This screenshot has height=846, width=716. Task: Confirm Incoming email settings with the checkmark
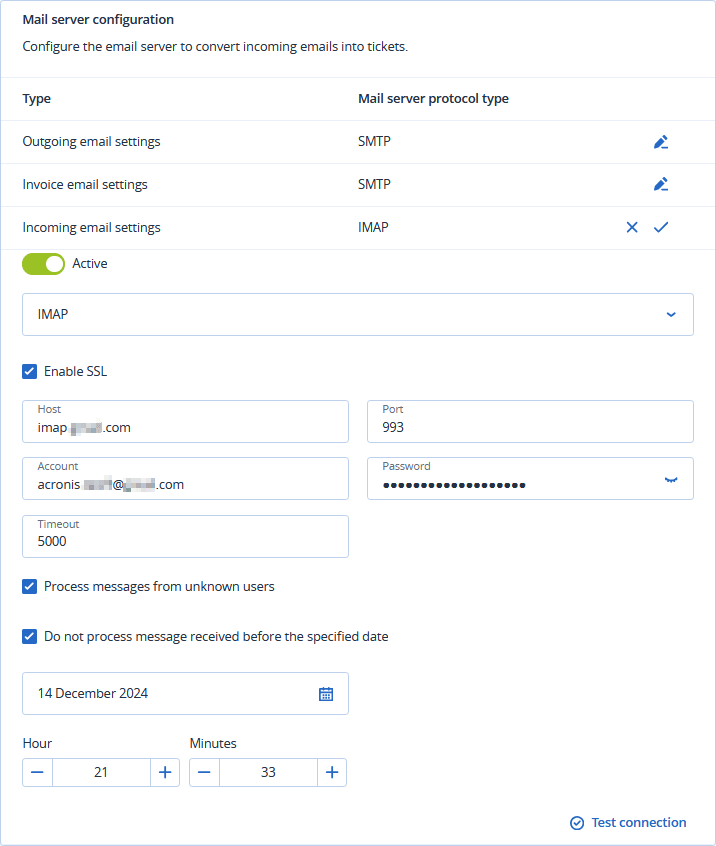pos(661,228)
